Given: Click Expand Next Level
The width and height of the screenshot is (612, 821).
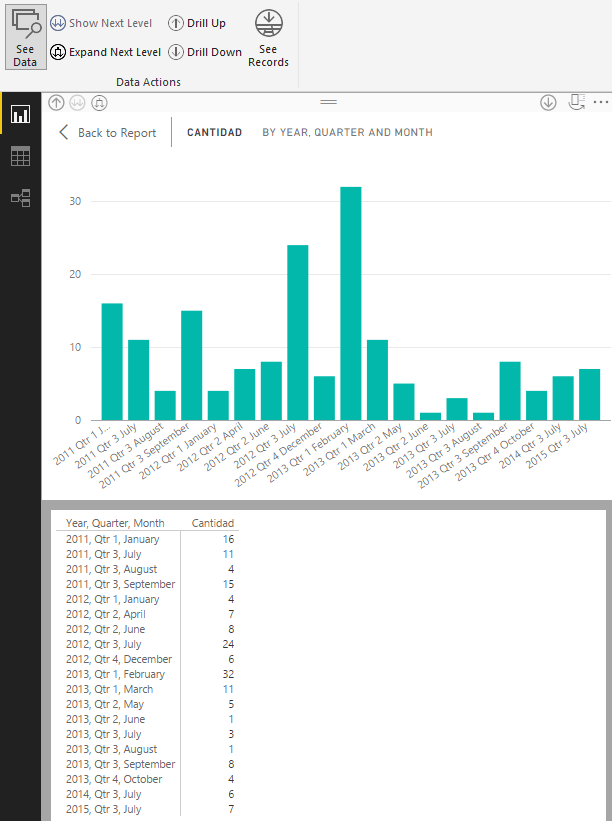Looking at the screenshot, I should tap(105, 52).
